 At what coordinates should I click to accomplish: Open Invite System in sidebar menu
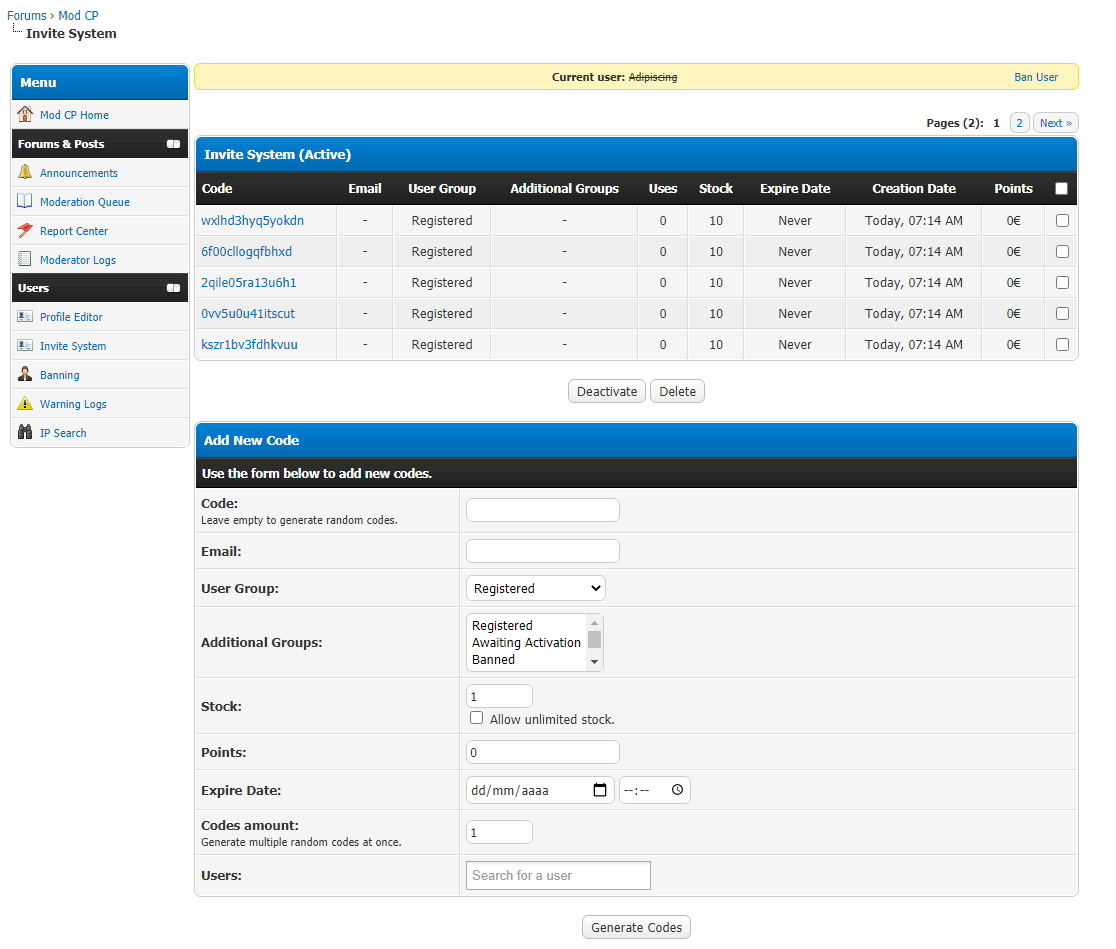click(73, 346)
